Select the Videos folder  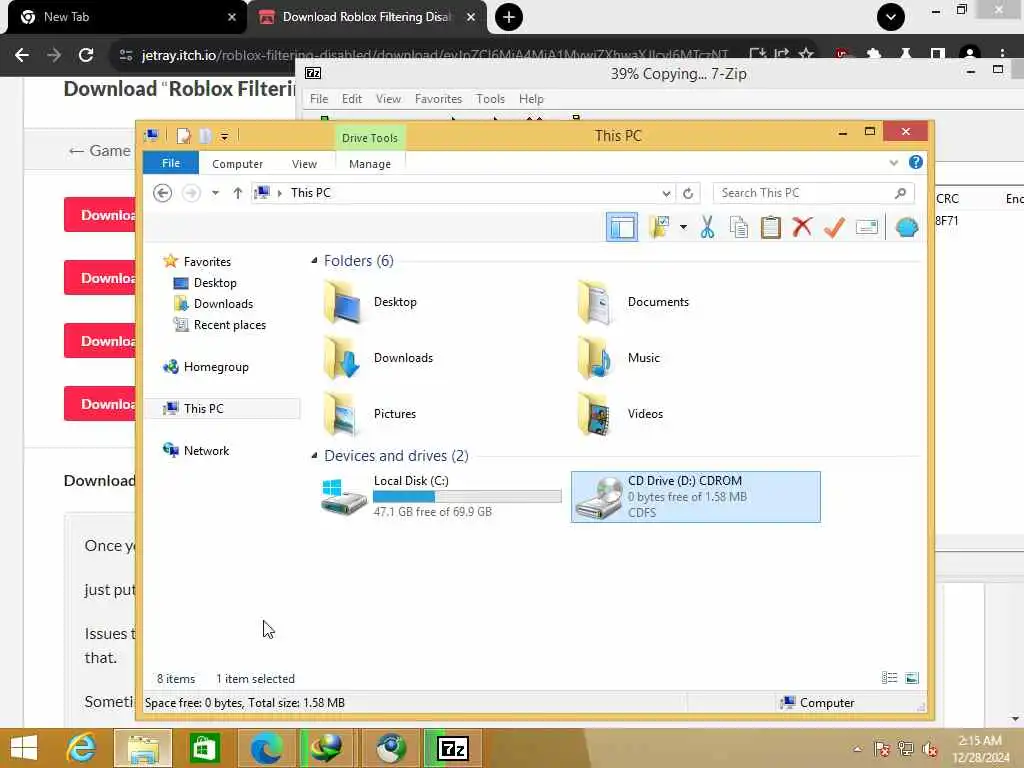point(620,414)
